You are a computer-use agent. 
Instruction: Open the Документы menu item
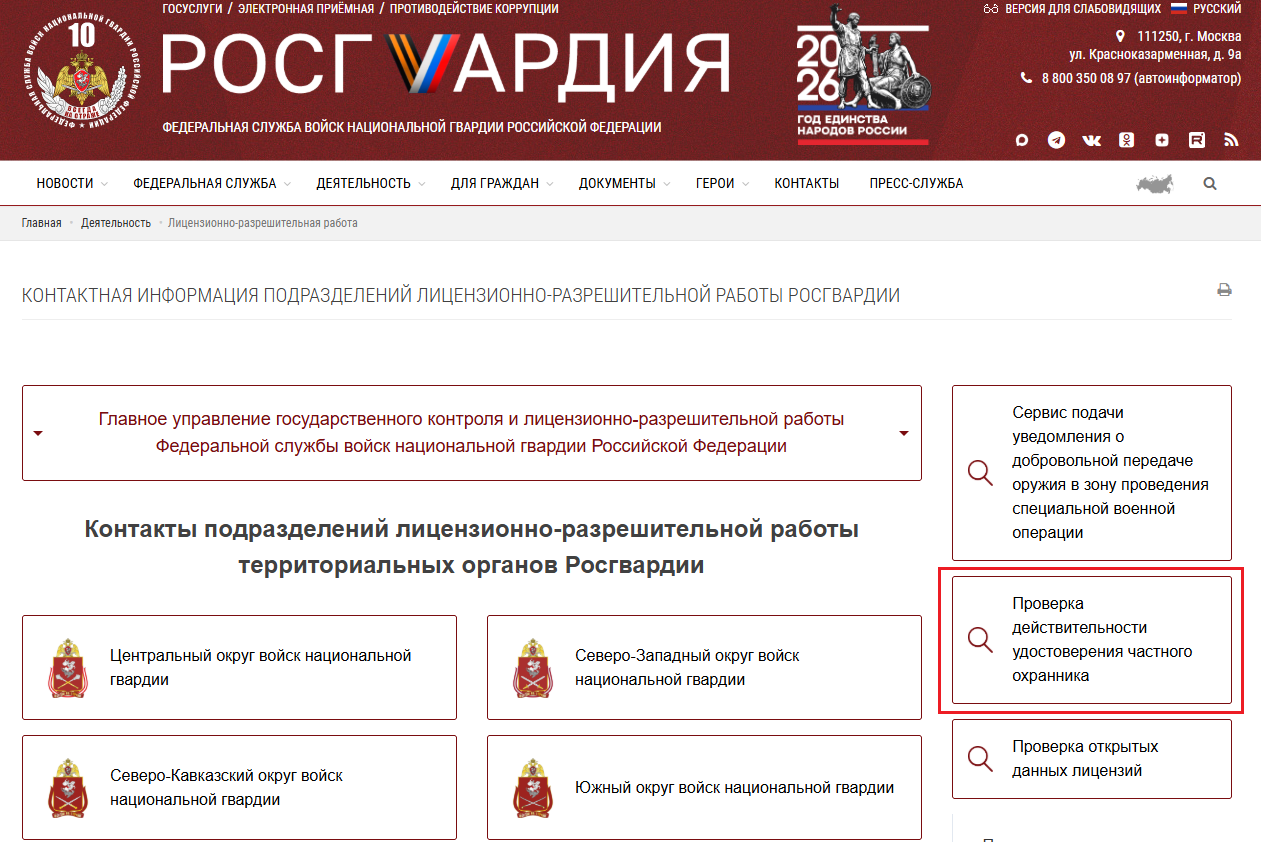tap(617, 184)
